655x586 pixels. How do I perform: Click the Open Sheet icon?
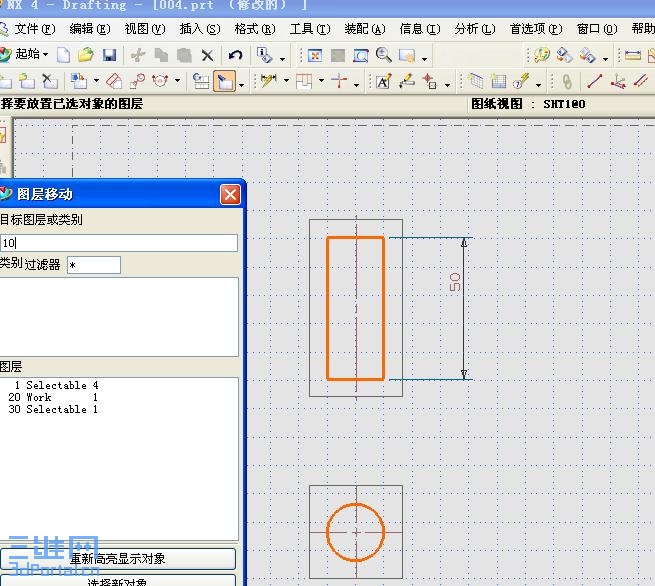point(27,81)
